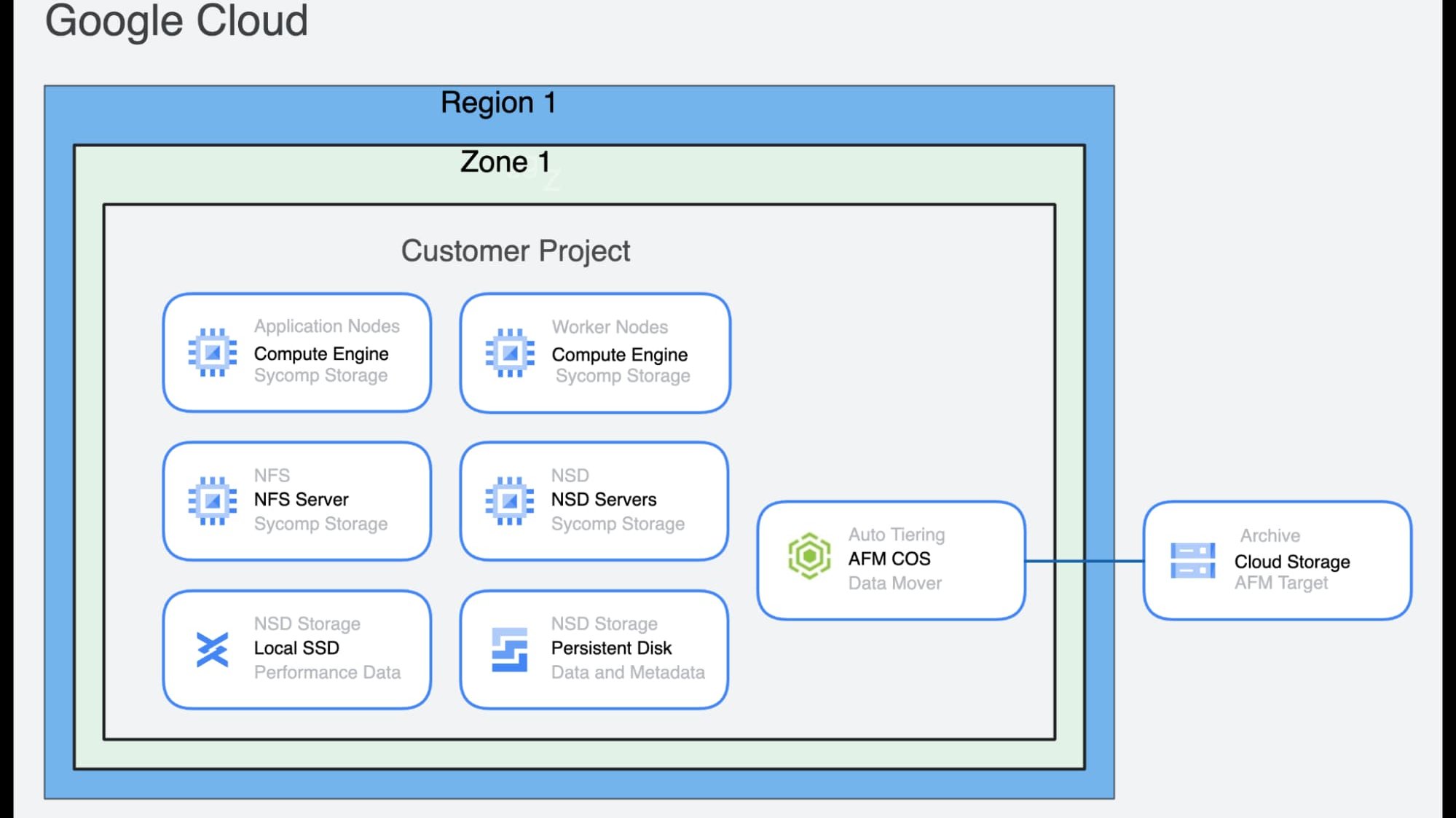Click the chip icon beside NSD Servers
This screenshot has width=1456, height=818.
click(x=510, y=501)
